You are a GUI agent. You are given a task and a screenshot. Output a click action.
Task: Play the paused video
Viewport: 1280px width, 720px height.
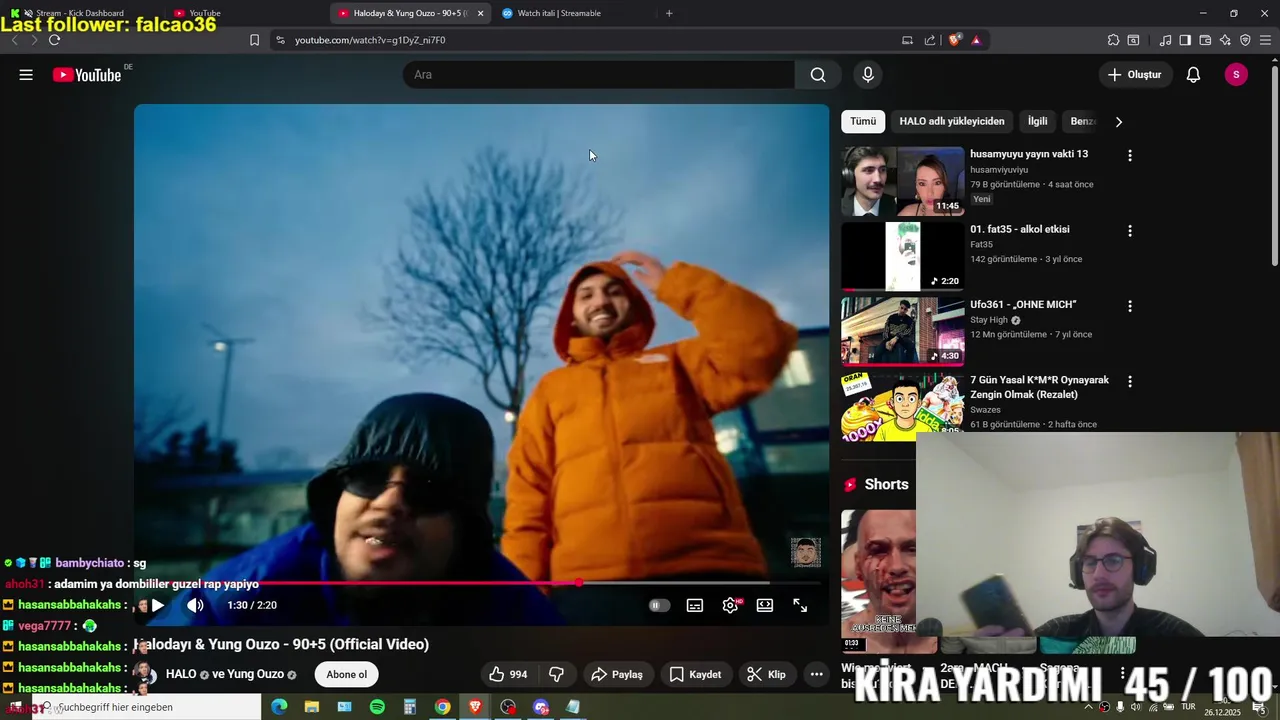[x=157, y=605]
